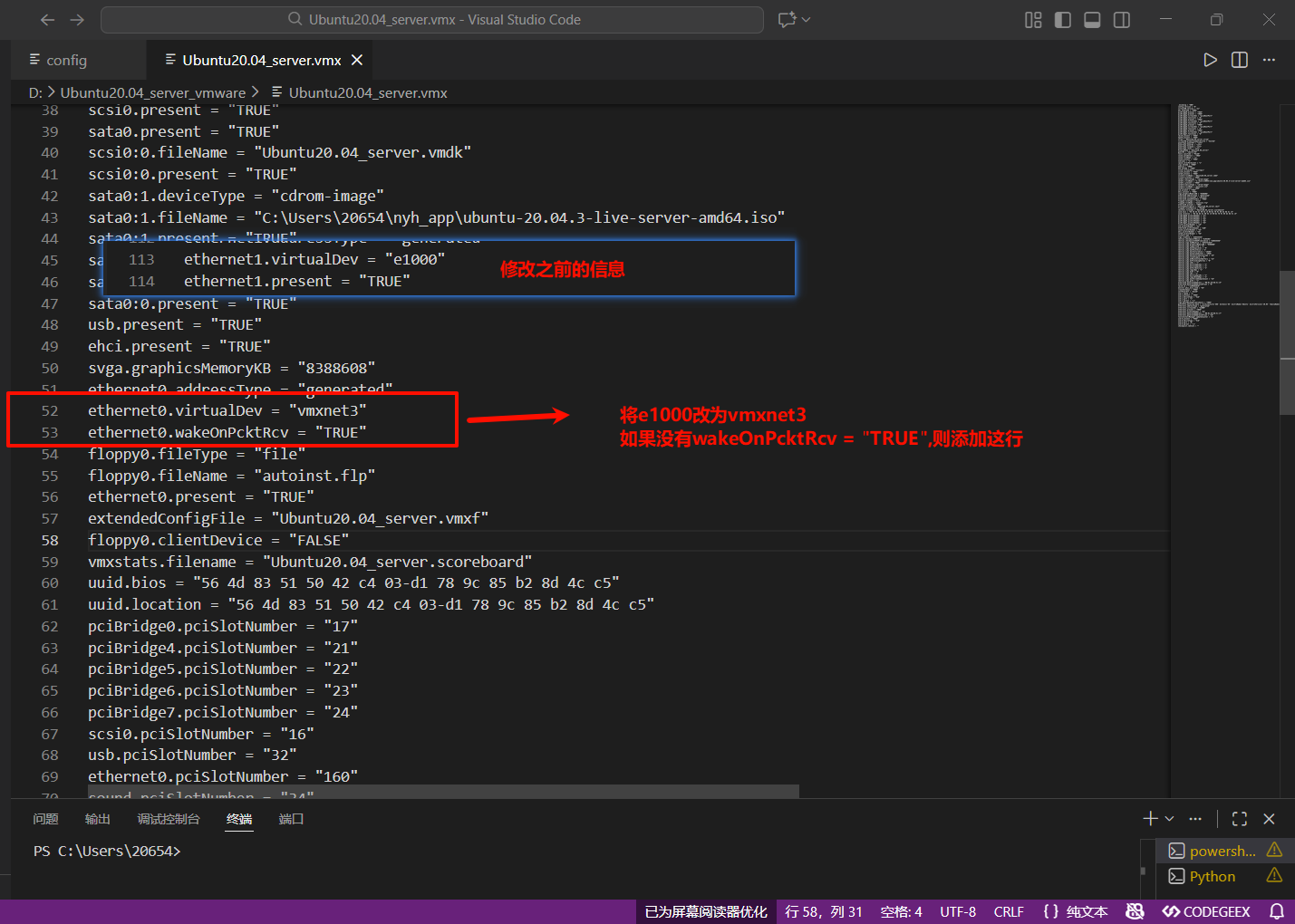Click warning icon on Python terminal

(x=1274, y=875)
